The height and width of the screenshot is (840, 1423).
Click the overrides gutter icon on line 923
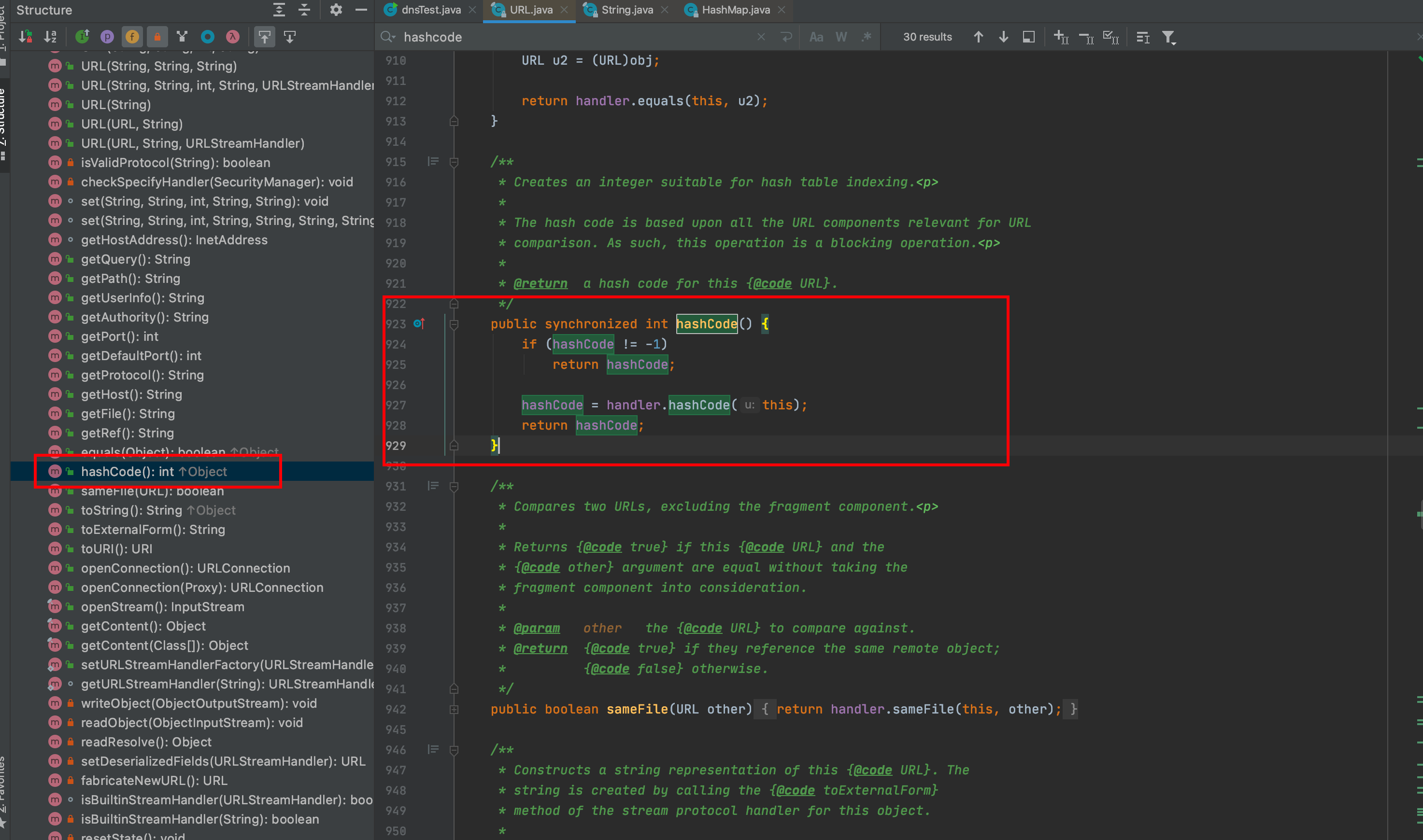tap(419, 323)
